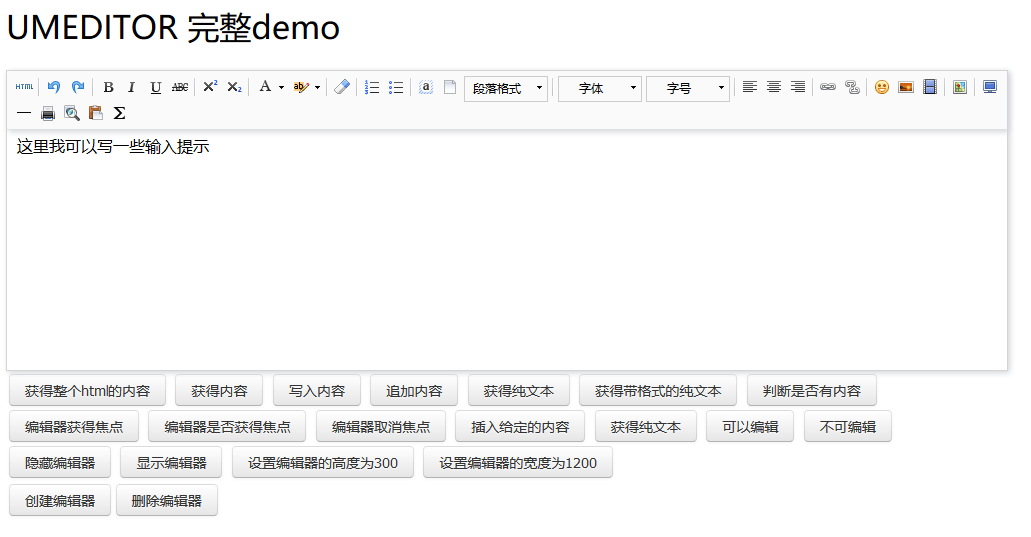
Task: Insert a map
Action: pos(960,87)
